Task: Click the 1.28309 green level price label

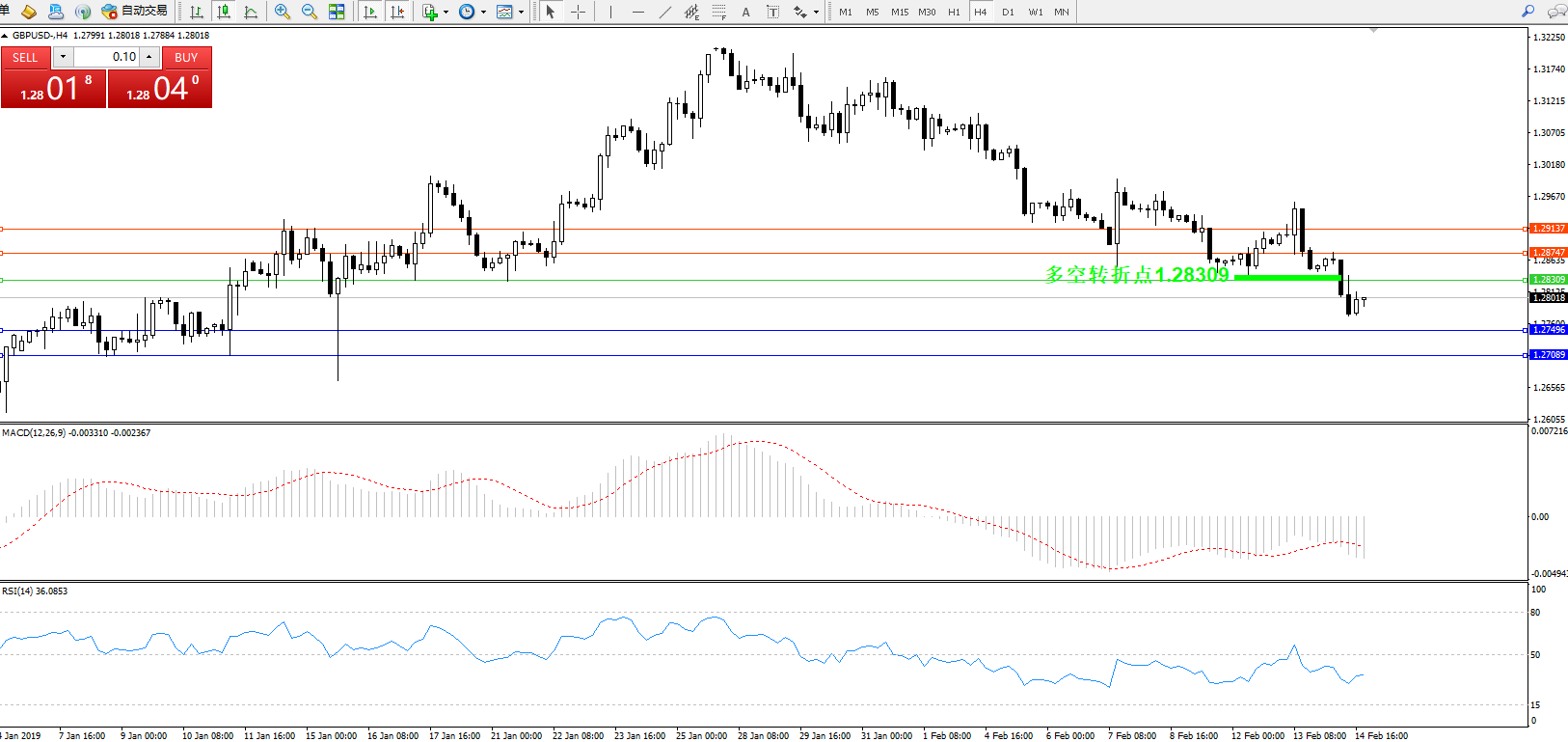Action: 1549,280
